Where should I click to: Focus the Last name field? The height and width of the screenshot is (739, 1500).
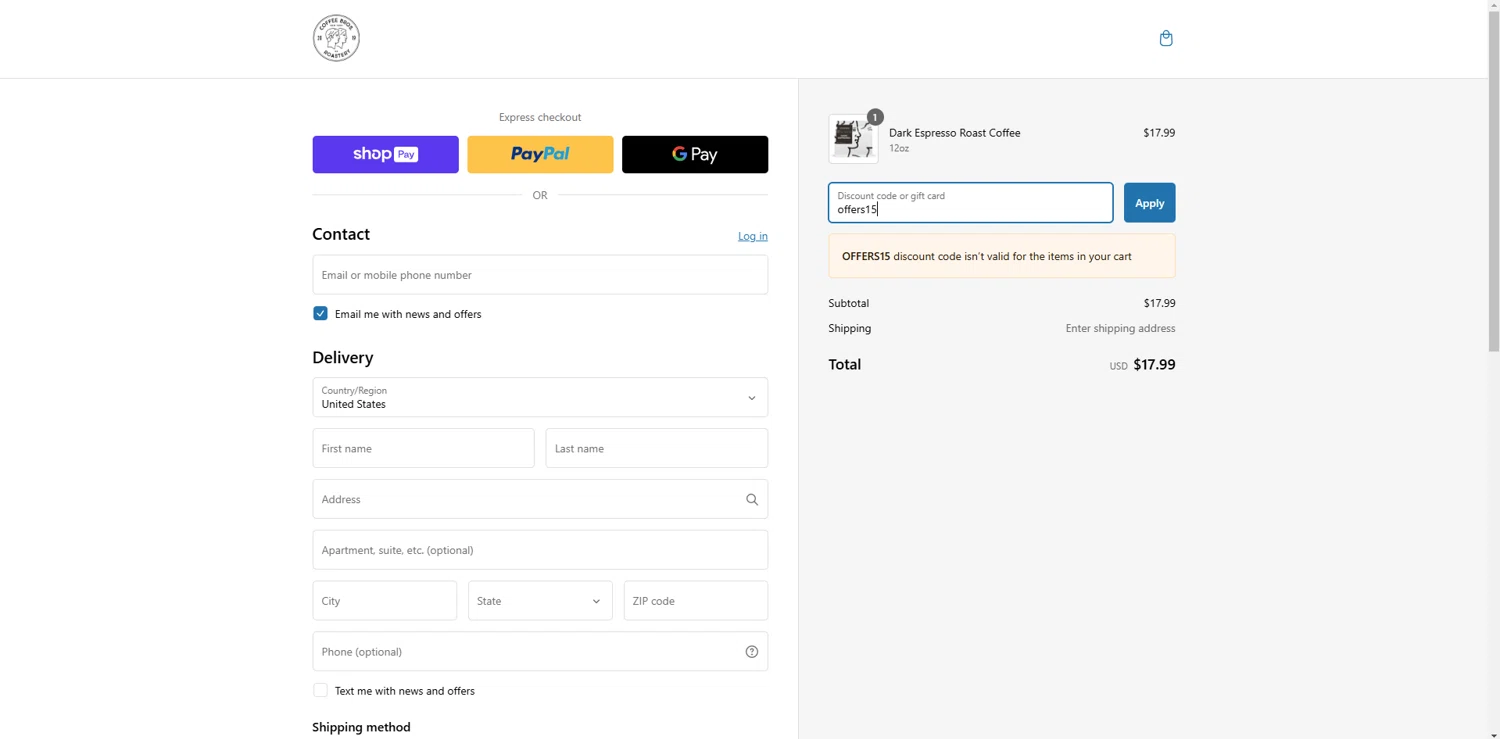657,448
